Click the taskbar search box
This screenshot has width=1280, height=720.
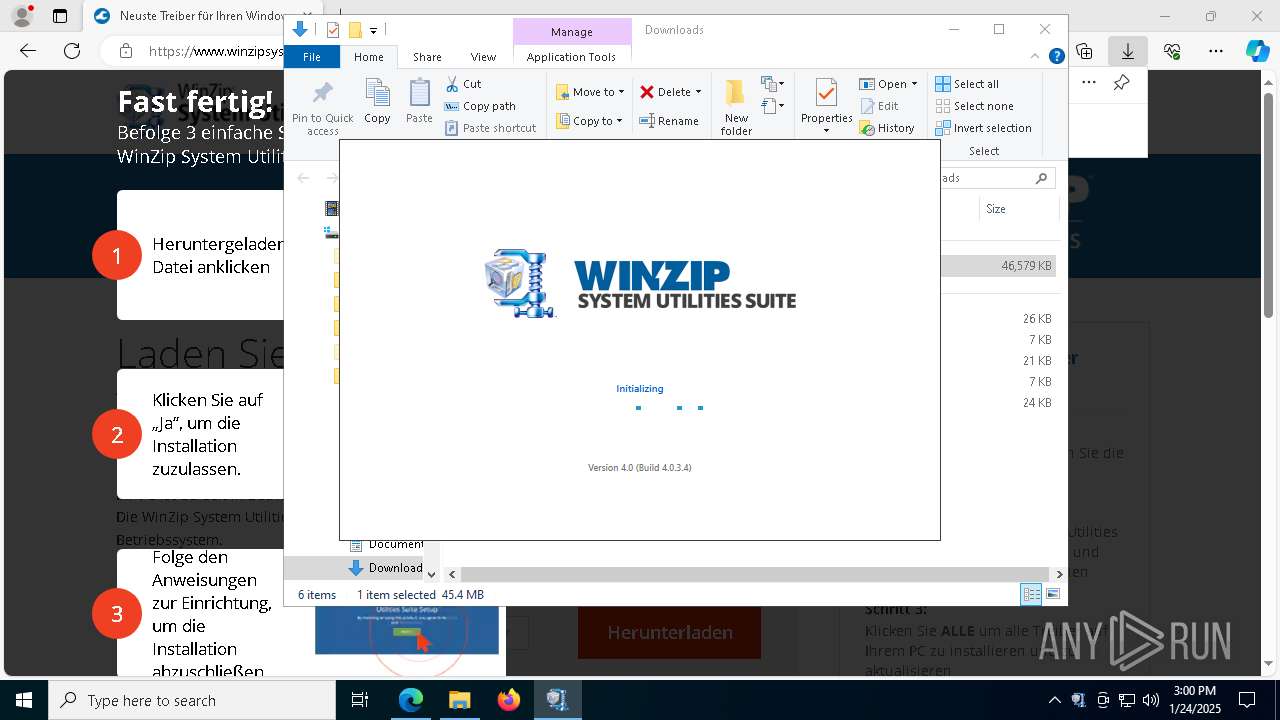pos(191,700)
